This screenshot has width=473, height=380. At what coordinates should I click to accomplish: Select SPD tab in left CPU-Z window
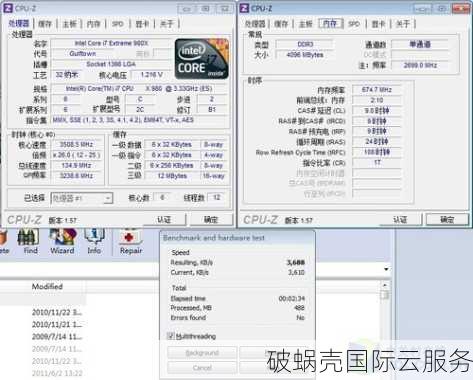pyautogui.click(x=118, y=24)
